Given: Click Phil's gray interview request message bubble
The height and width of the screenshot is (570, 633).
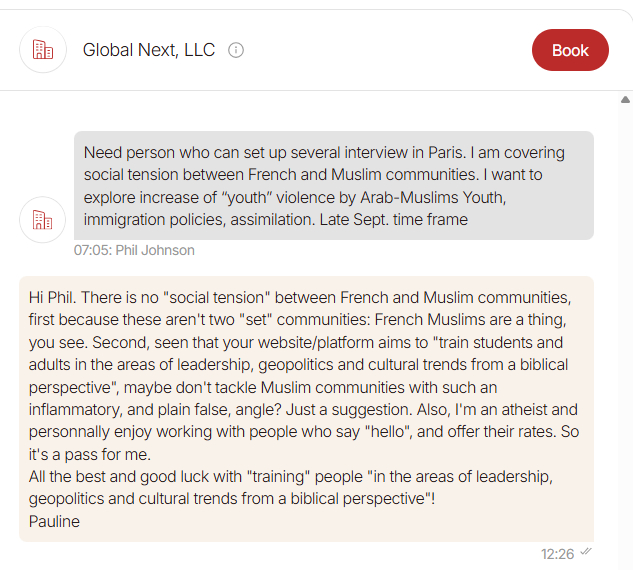Looking at the screenshot, I should (333, 185).
